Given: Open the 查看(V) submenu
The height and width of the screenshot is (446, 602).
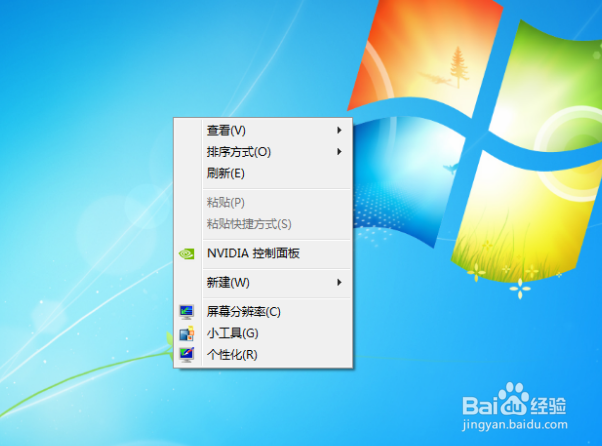Looking at the screenshot, I should point(263,130).
